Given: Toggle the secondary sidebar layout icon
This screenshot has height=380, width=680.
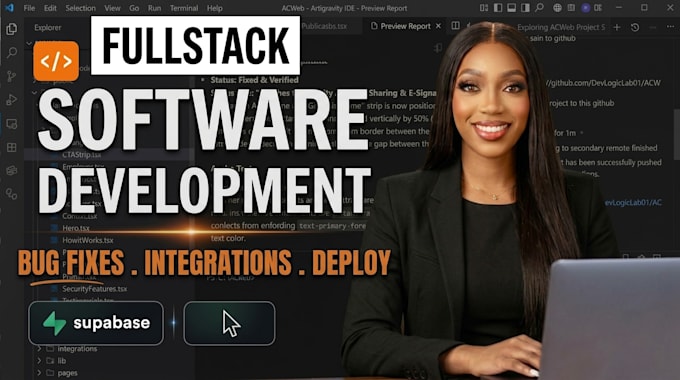Looking at the screenshot, I should [x=525, y=8].
